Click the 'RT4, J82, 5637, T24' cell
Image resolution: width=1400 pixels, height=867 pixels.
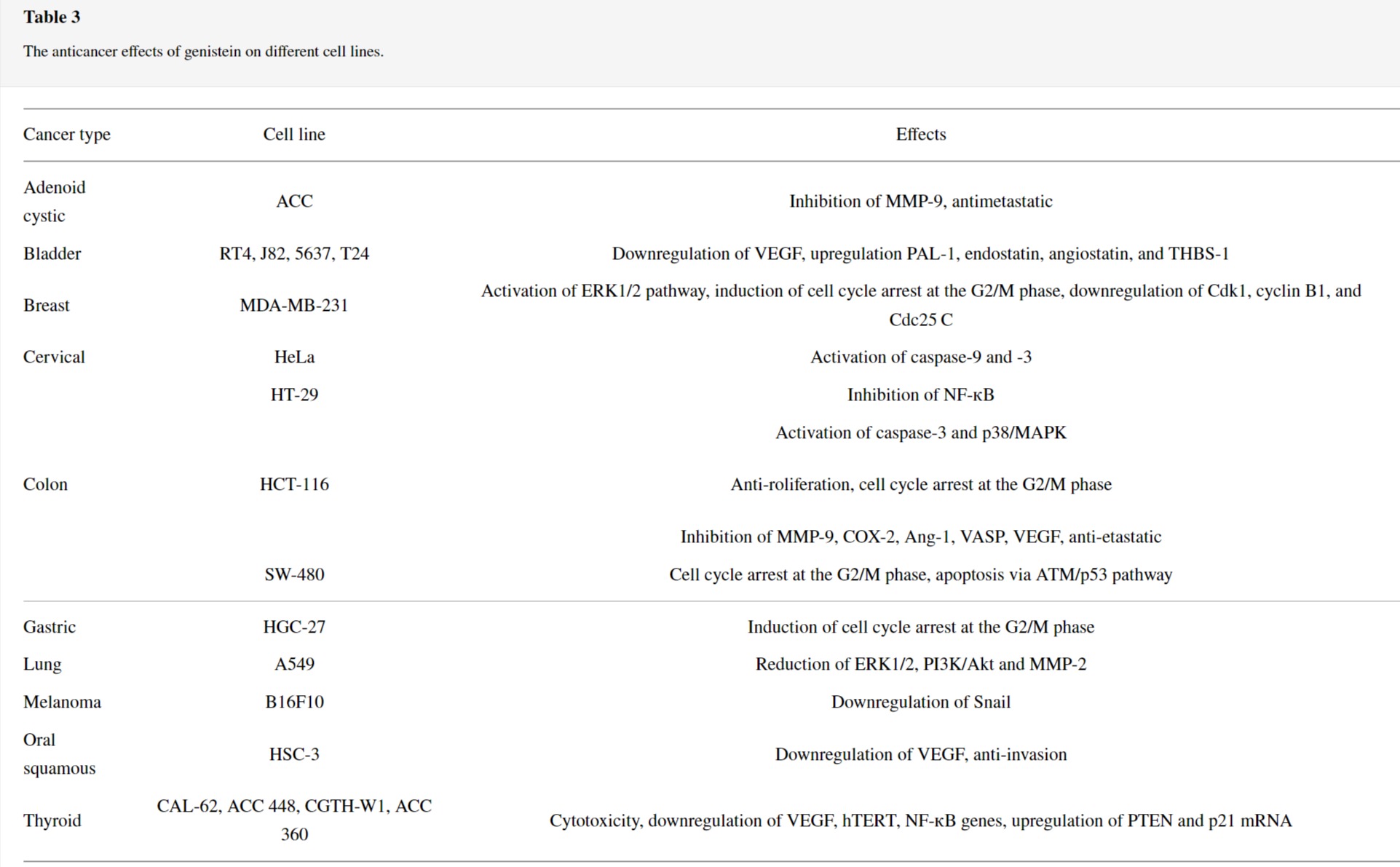[x=294, y=254]
